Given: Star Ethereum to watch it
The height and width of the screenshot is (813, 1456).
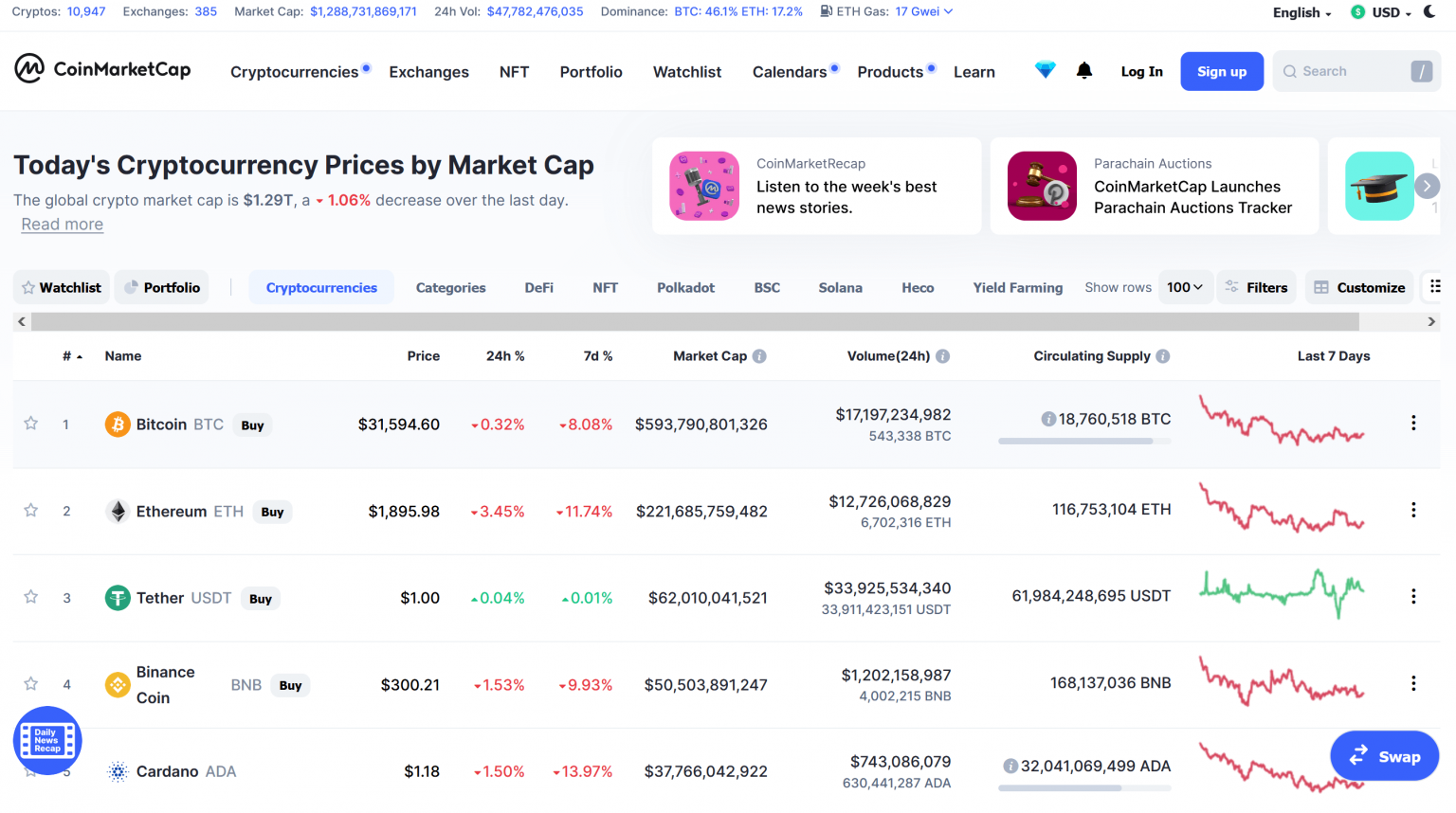Looking at the screenshot, I should pos(29,511).
